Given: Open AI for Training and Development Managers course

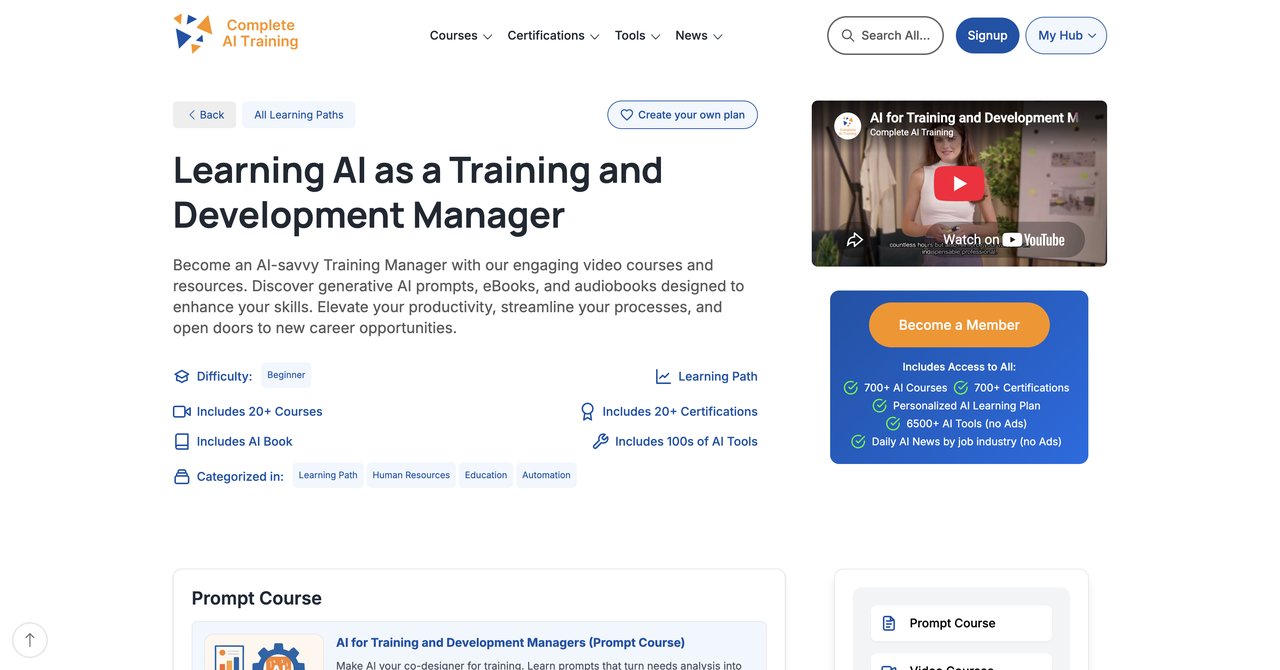Looking at the screenshot, I should [510, 643].
